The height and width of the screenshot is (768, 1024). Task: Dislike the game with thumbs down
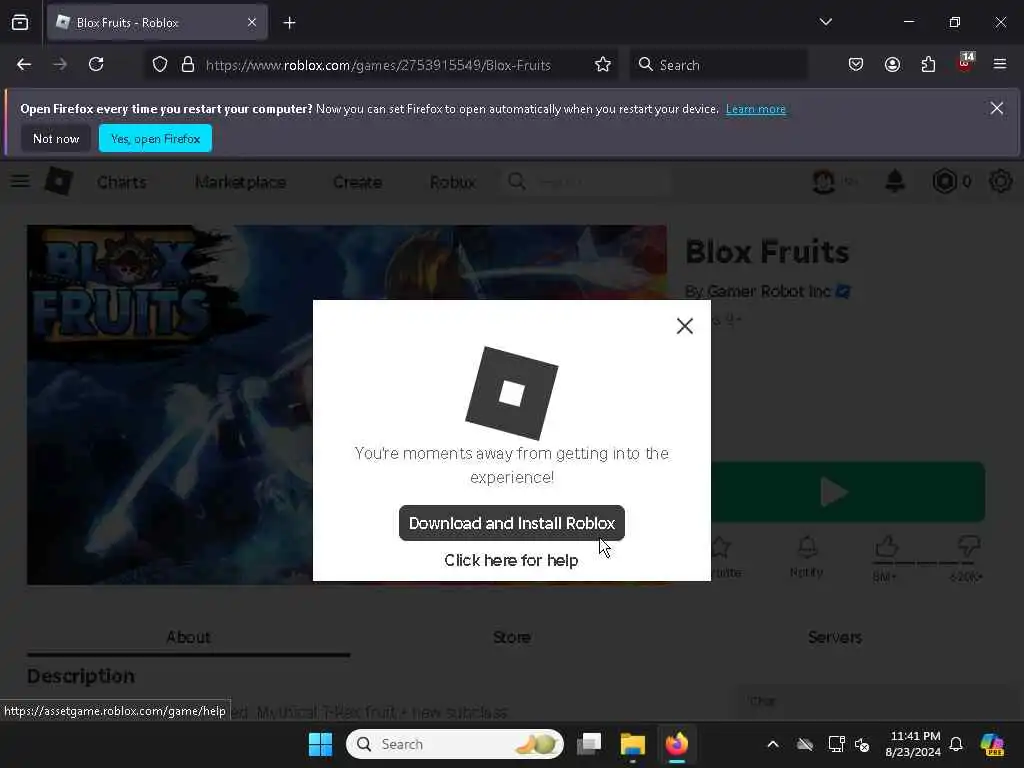coord(968,546)
